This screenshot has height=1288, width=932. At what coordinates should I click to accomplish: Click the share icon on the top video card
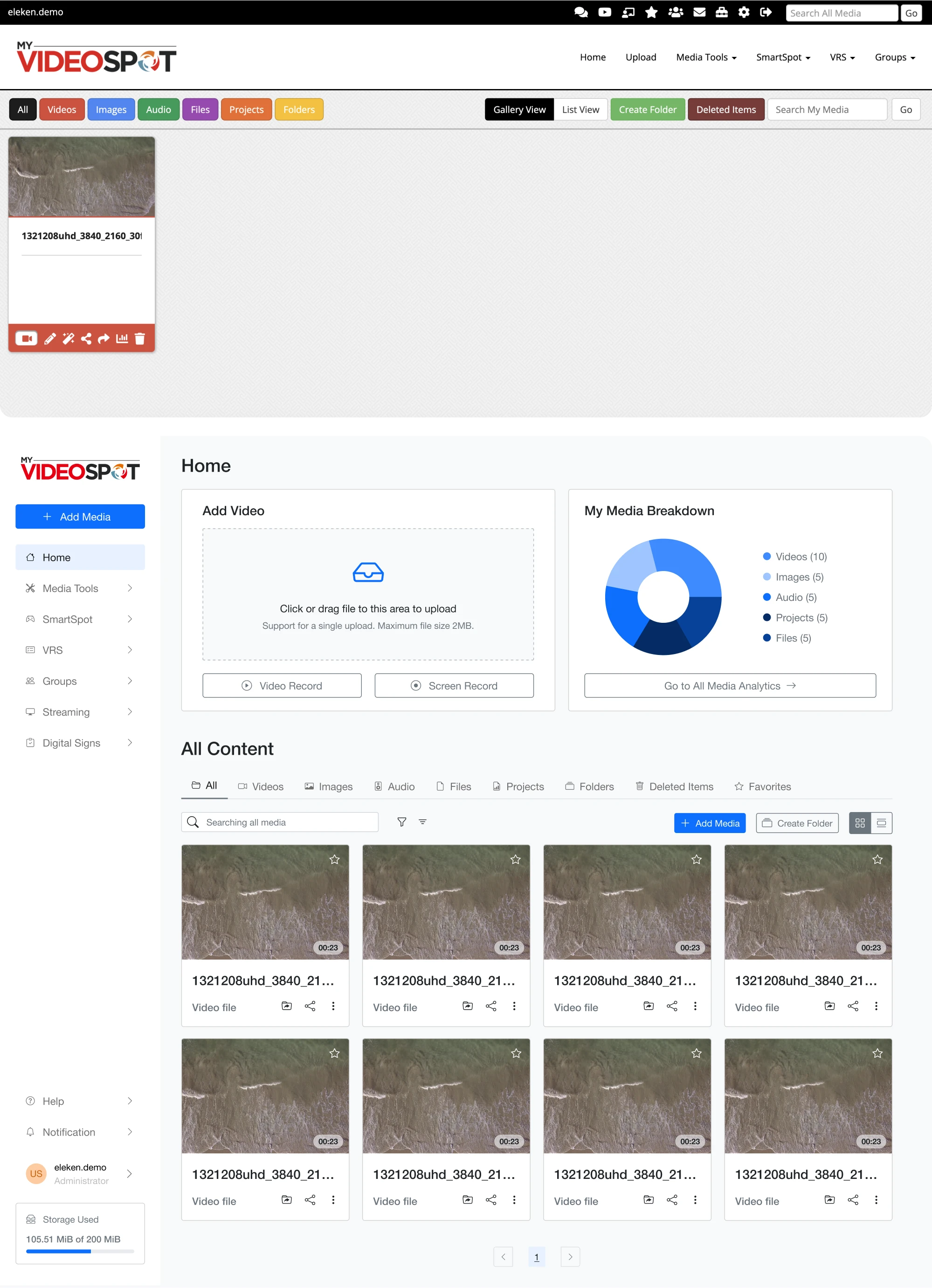pyautogui.click(x=86, y=338)
